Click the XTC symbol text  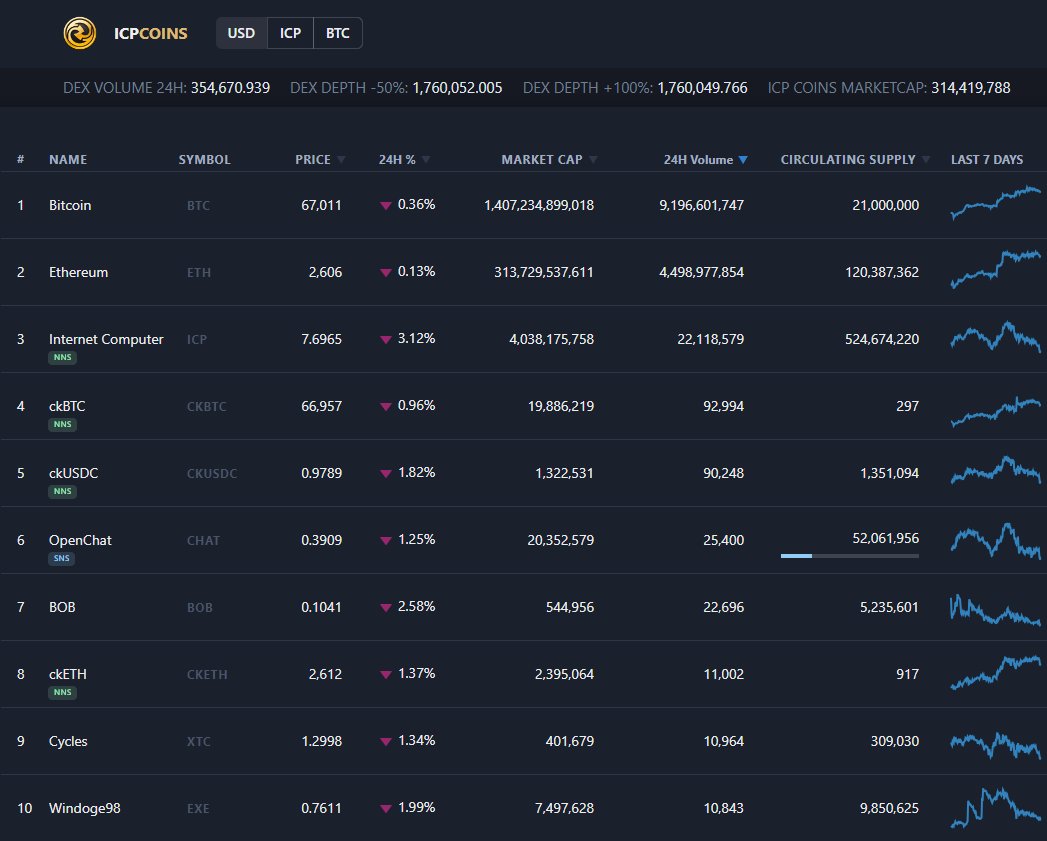tap(198, 741)
